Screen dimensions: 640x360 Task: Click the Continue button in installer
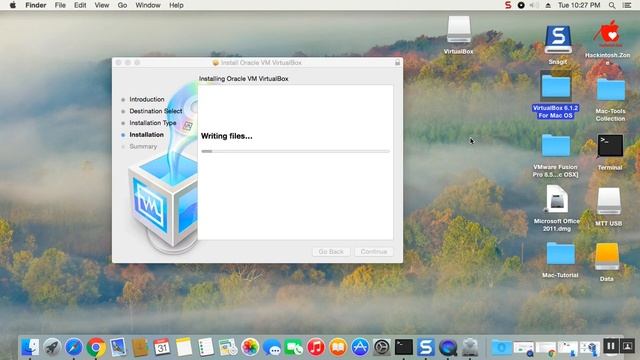(374, 252)
